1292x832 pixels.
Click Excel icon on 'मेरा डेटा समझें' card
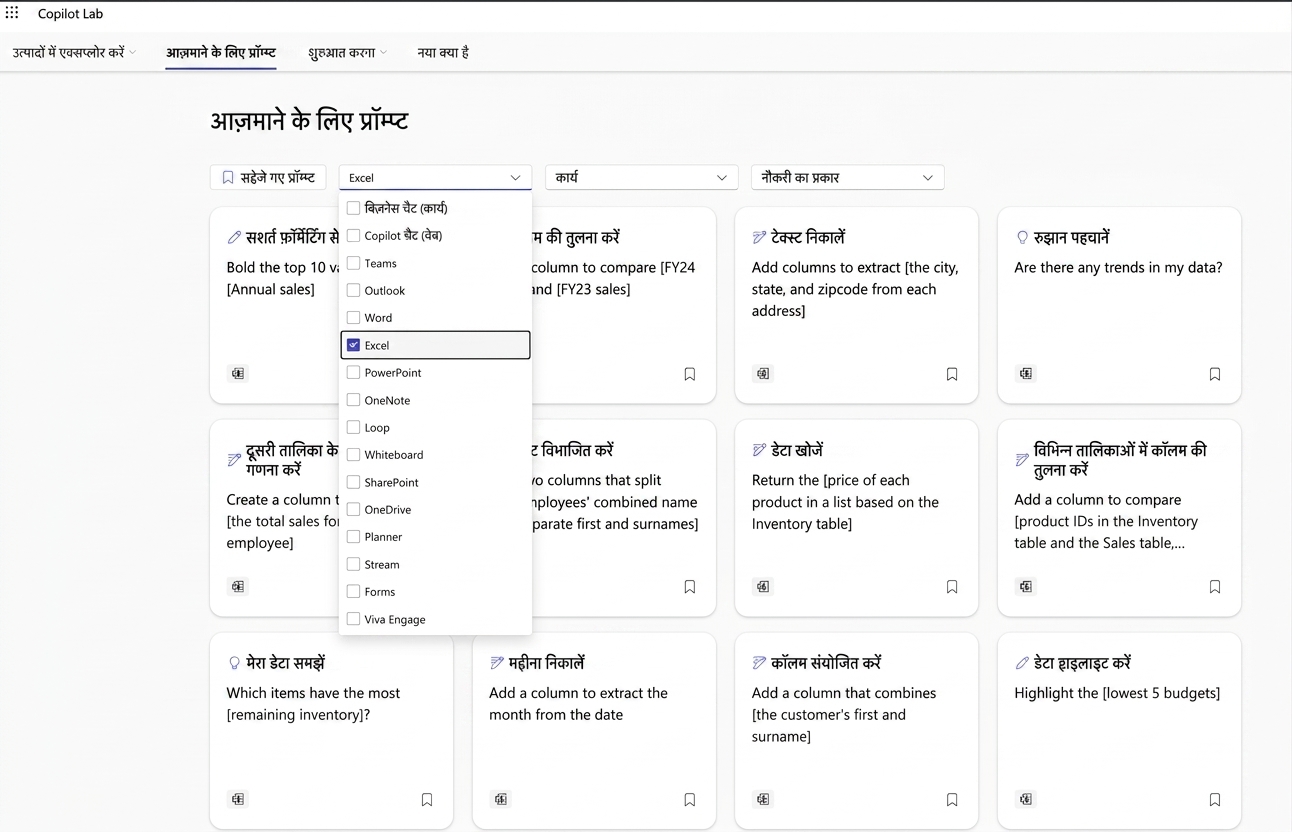click(238, 800)
